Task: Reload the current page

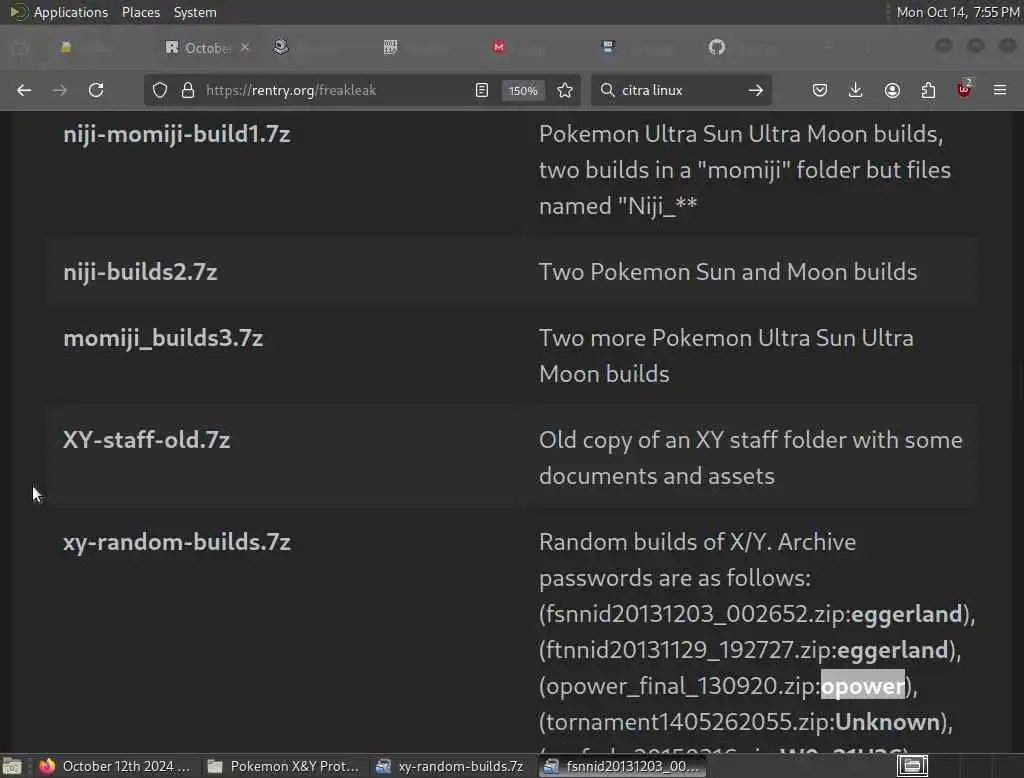Action: click(96, 90)
